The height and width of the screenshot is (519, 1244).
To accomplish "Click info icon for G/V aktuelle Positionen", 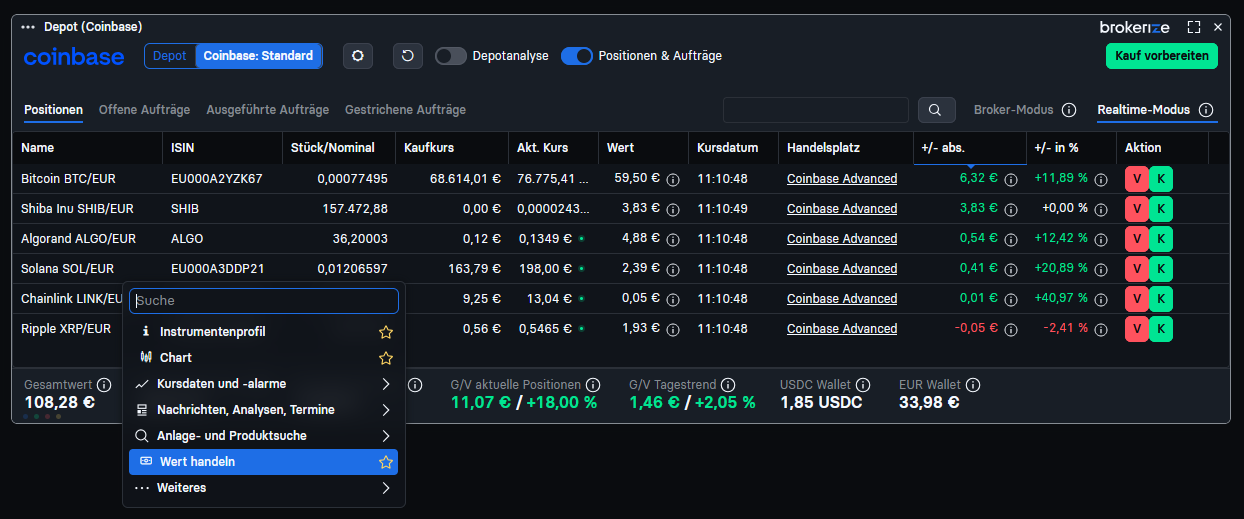I will point(593,385).
